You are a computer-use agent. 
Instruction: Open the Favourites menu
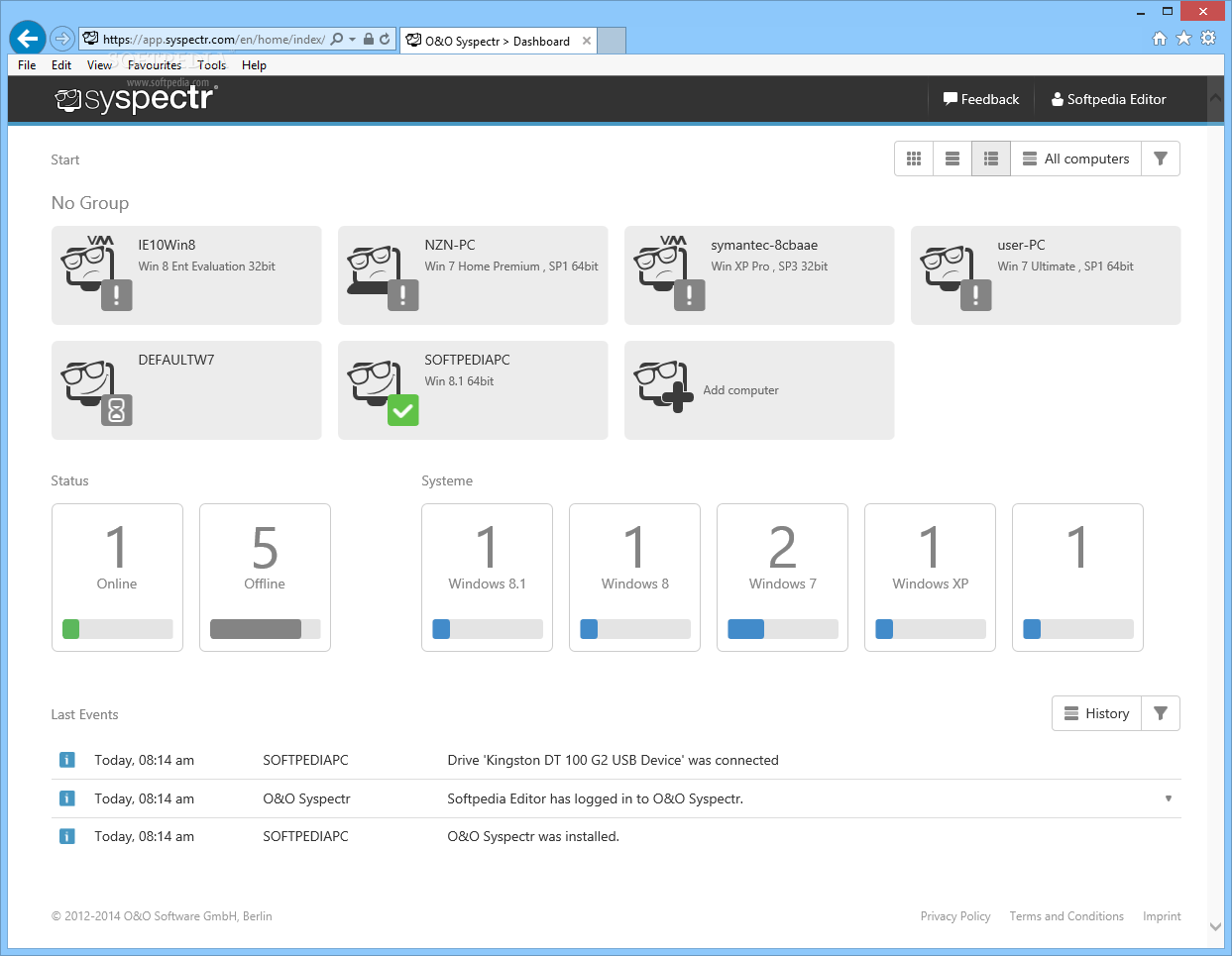[x=155, y=65]
